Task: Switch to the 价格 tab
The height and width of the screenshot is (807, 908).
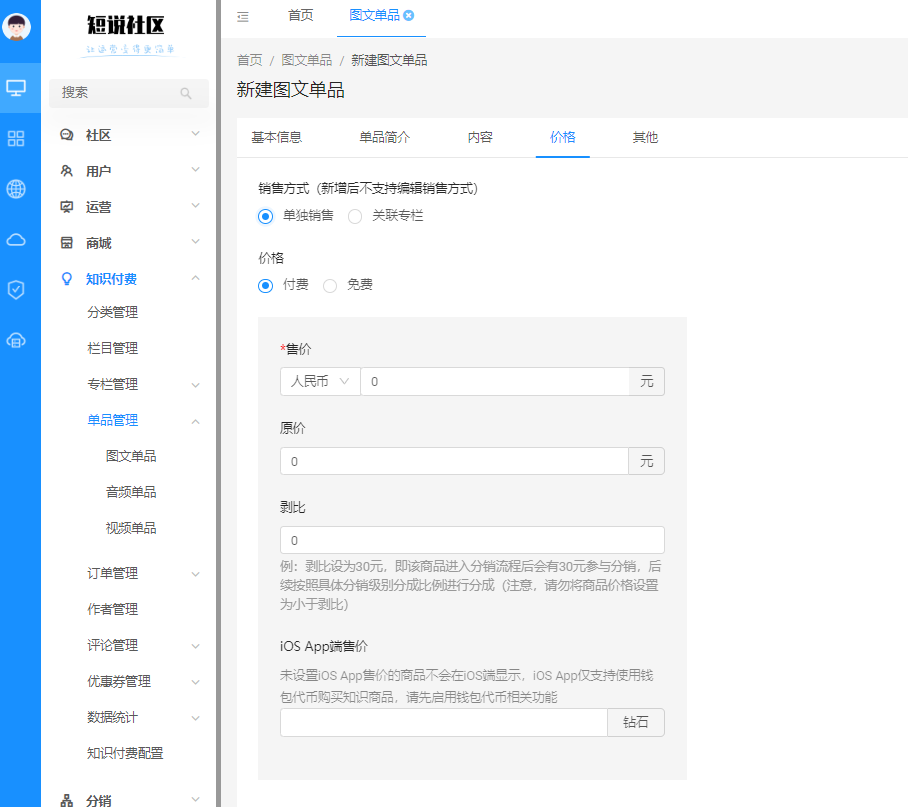Action: point(563,137)
